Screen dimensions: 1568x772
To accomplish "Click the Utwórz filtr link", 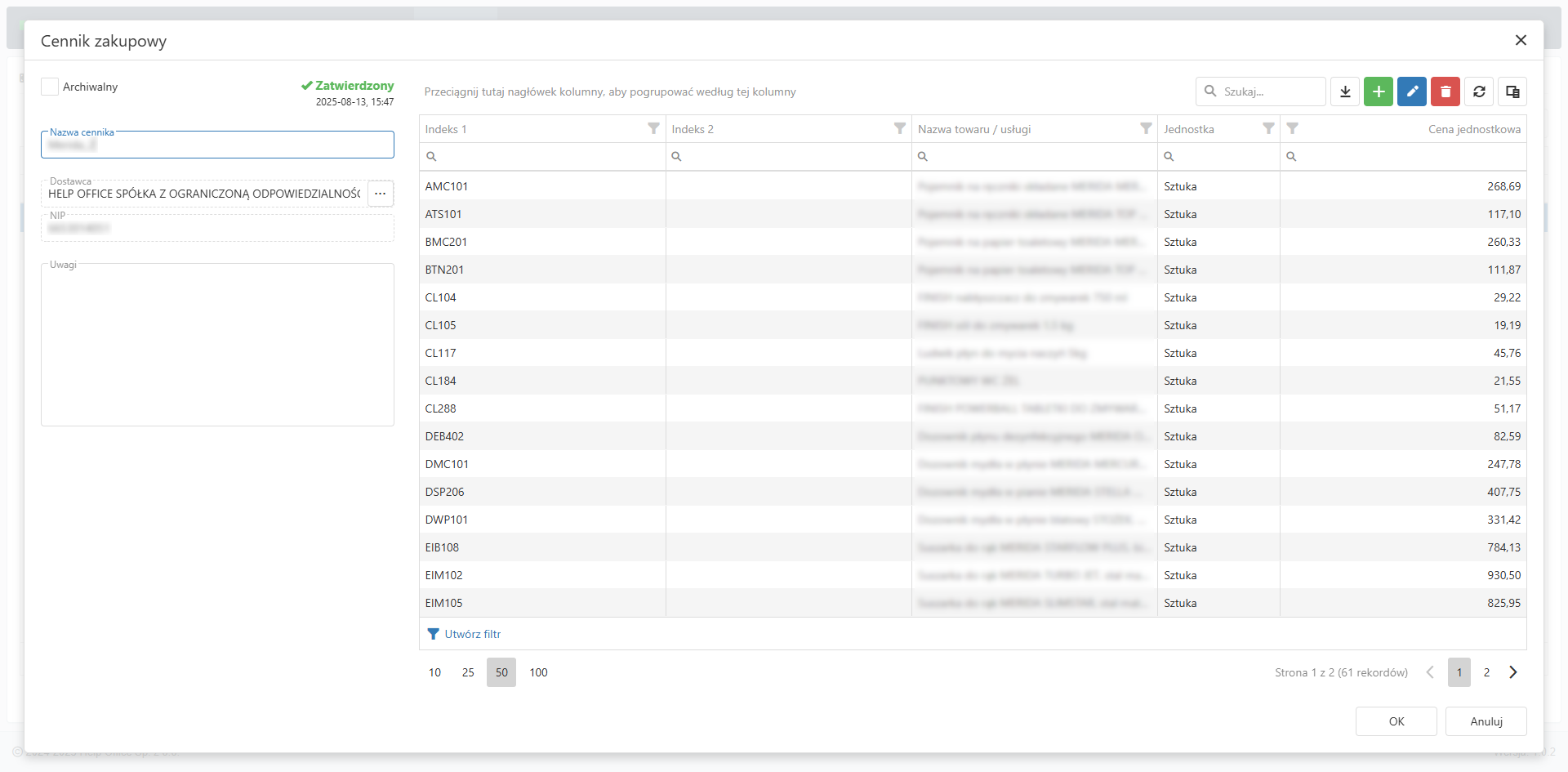I will [472, 634].
